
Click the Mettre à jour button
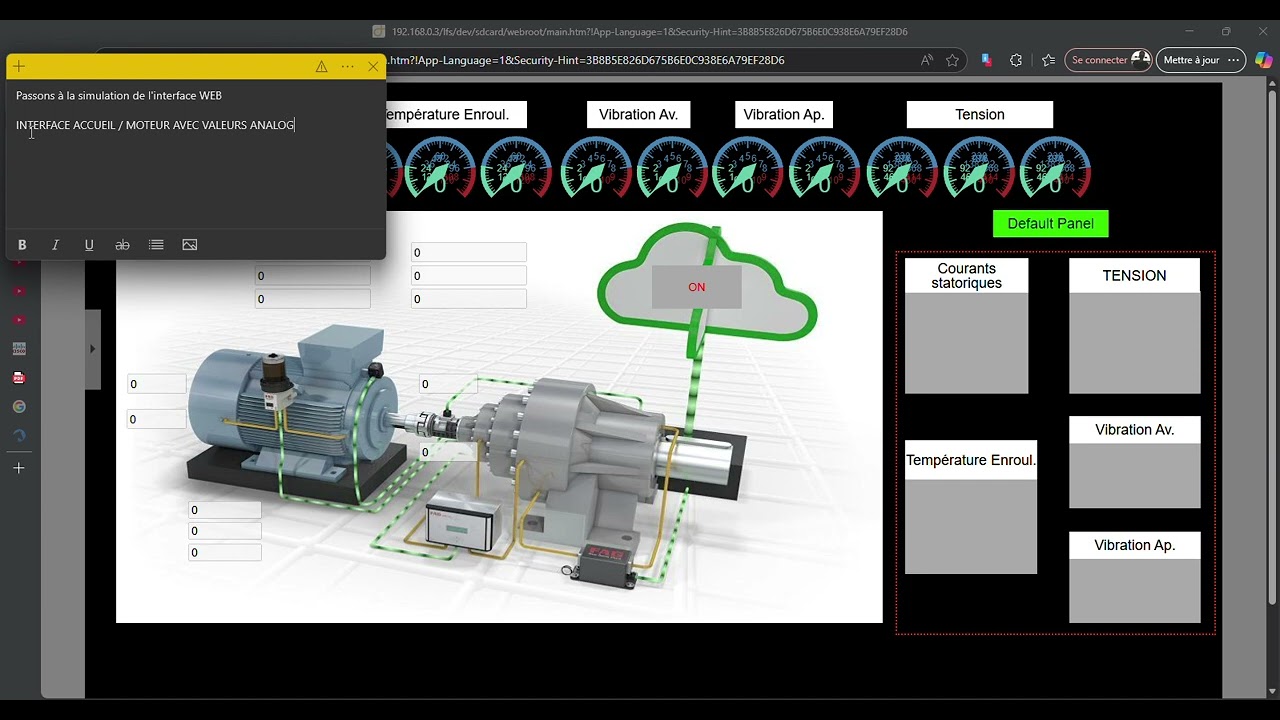pos(1201,60)
